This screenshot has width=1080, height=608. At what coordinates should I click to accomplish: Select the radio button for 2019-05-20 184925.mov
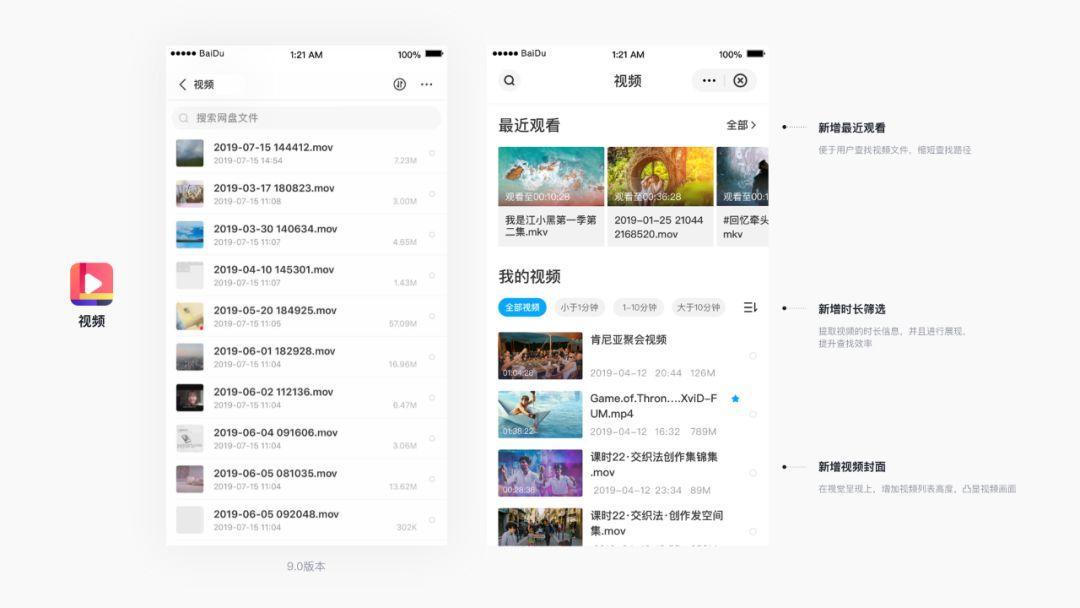pyautogui.click(x=432, y=316)
